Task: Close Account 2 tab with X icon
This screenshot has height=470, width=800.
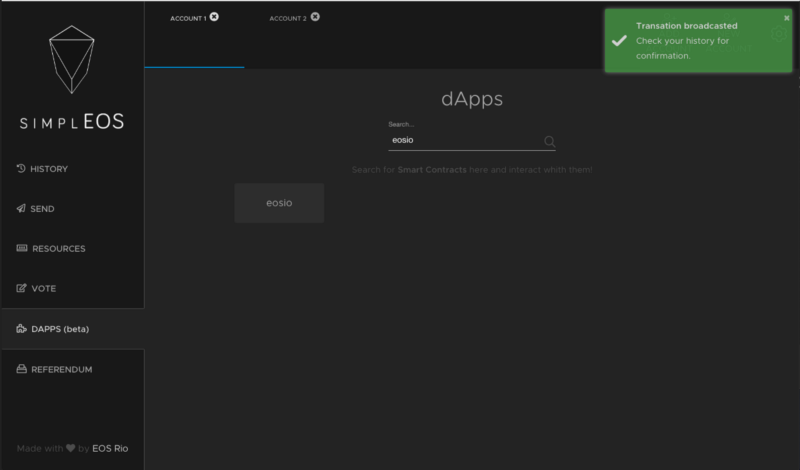Action: pos(315,17)
